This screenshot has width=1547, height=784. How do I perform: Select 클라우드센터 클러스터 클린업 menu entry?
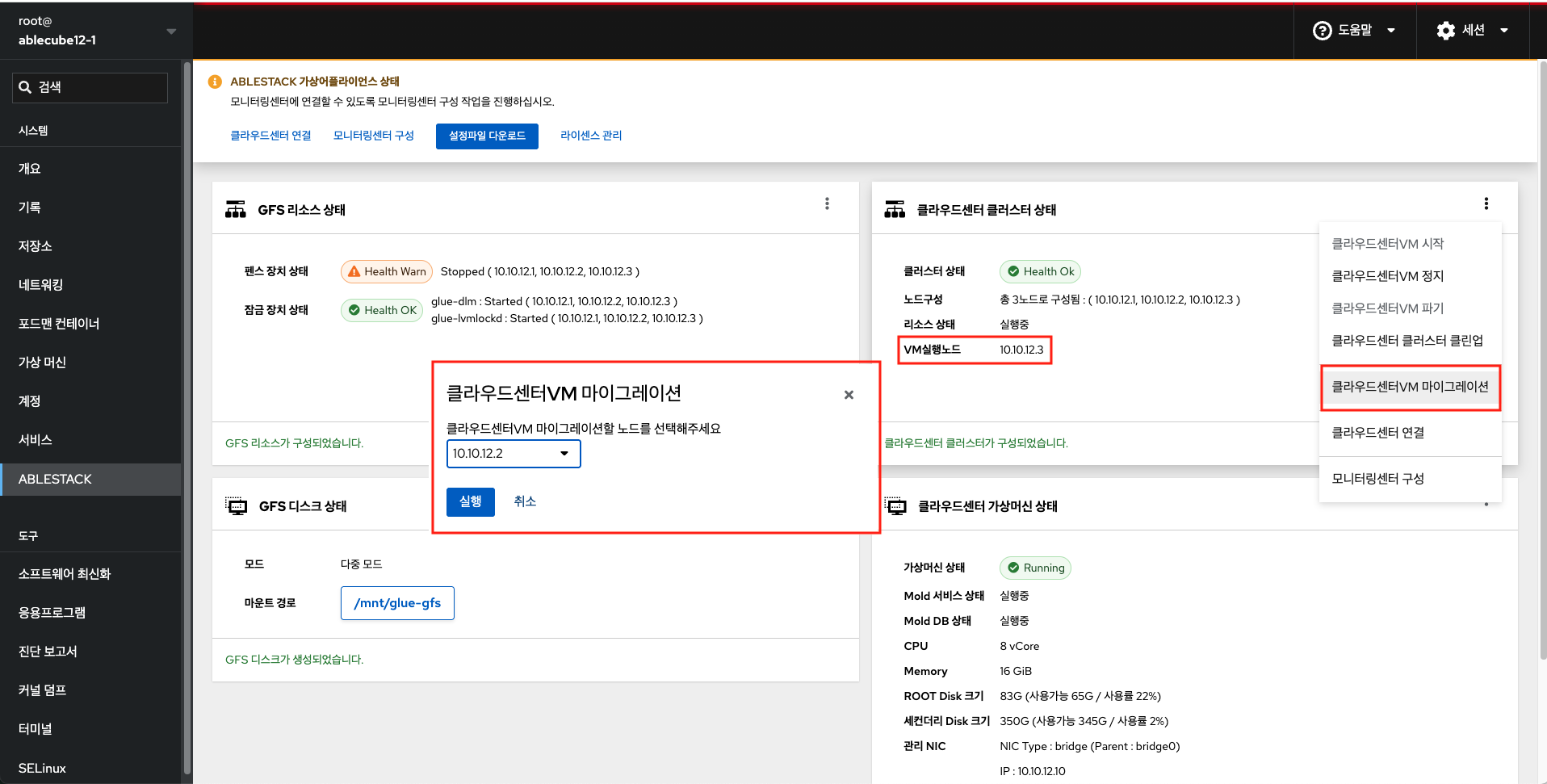click(x=1407, y=341)
